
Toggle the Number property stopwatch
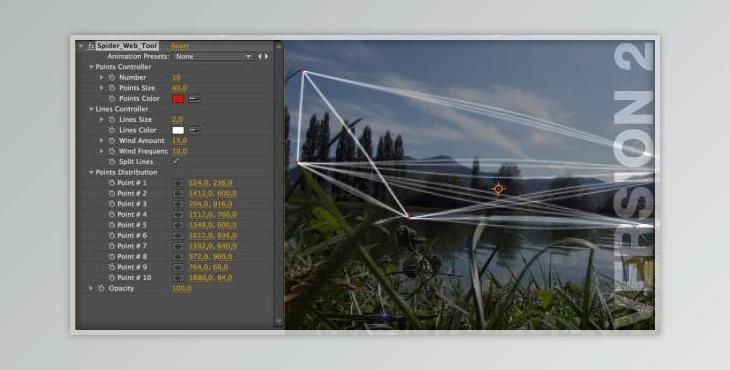(x=112, y=78)
